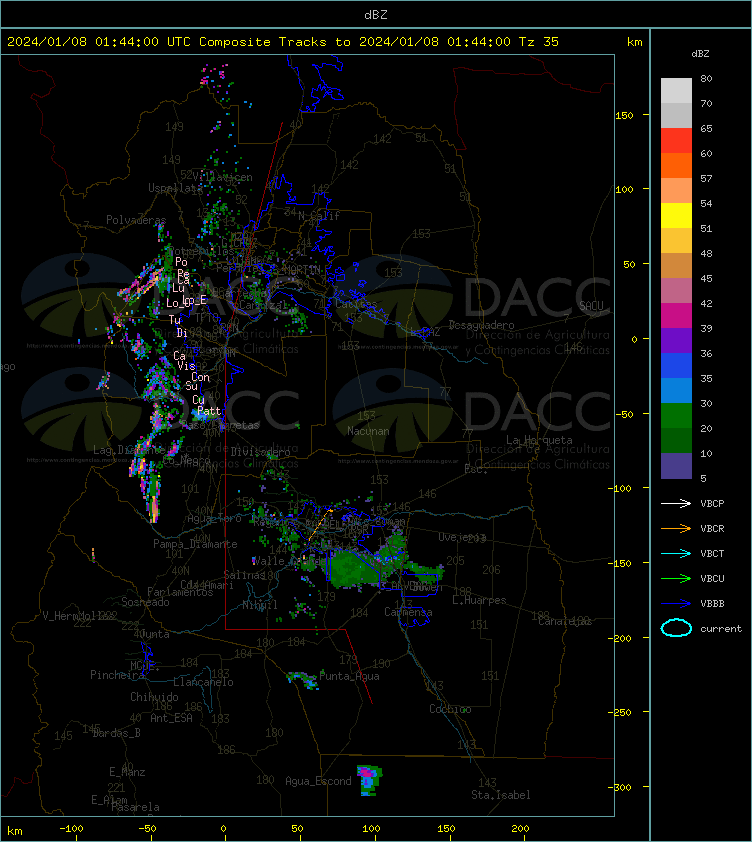
Task: Click the blue VBBB arrow symbol
Action: 676,604
